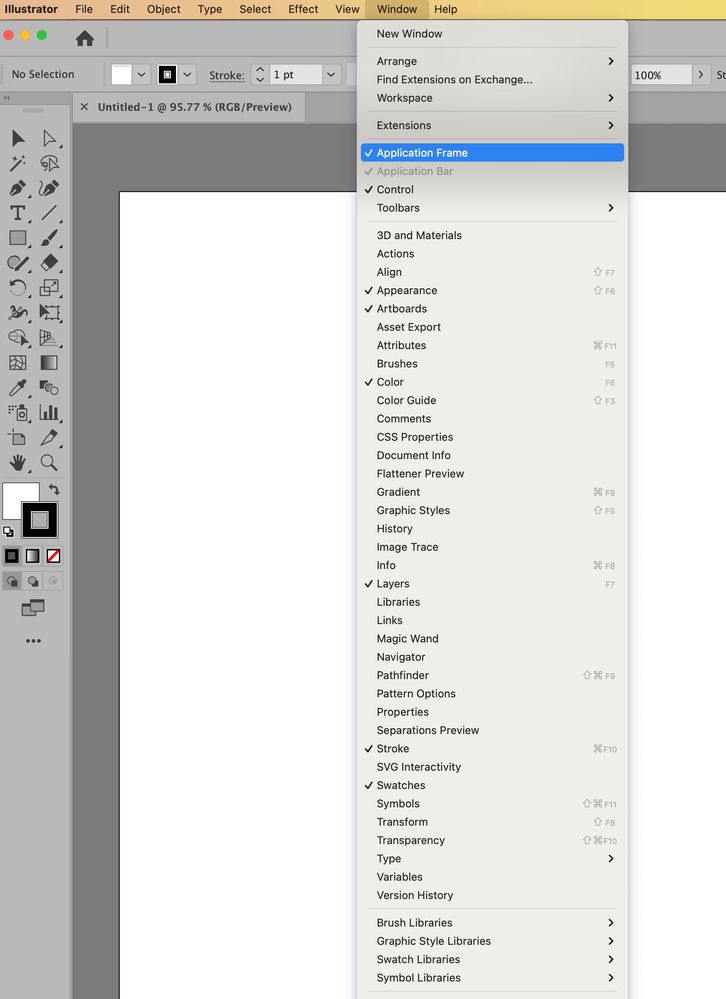The image size is (726, 999).
Task: Close the Untitled-1 document tab
Action: coord(84,107)
